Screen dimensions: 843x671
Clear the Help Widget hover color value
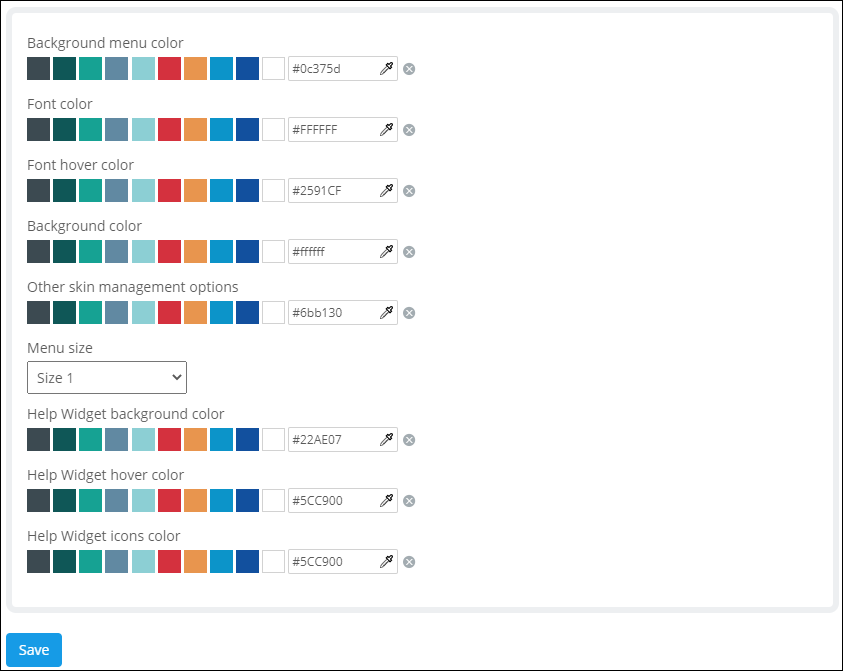pos(409,500)
